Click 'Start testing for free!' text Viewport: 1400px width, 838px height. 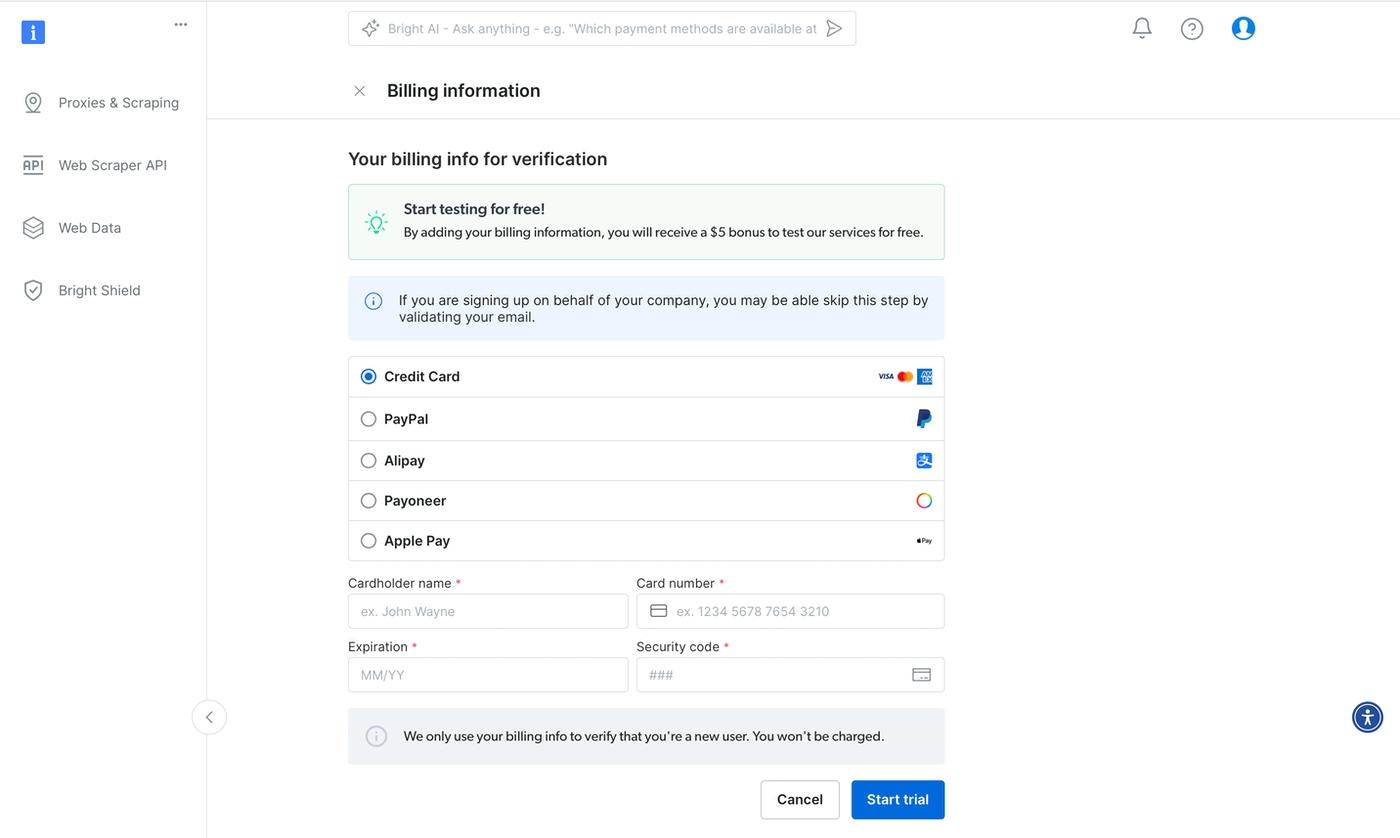click(x=474, y=209)
